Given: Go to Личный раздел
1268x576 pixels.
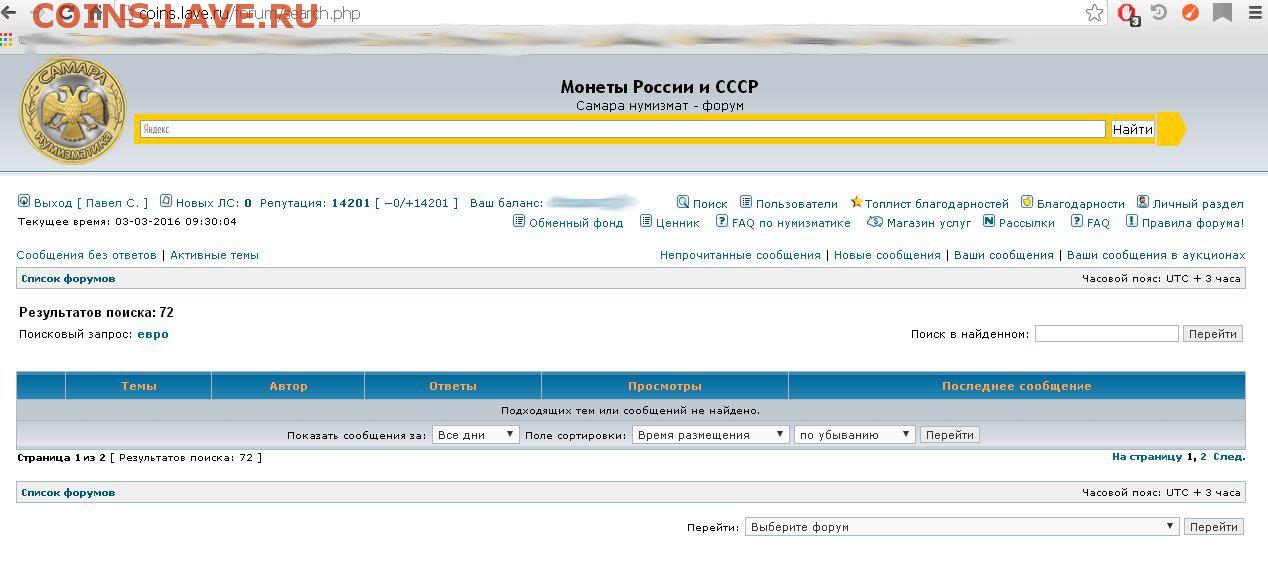Looking at the screenshot, I should coord(1198,204).
